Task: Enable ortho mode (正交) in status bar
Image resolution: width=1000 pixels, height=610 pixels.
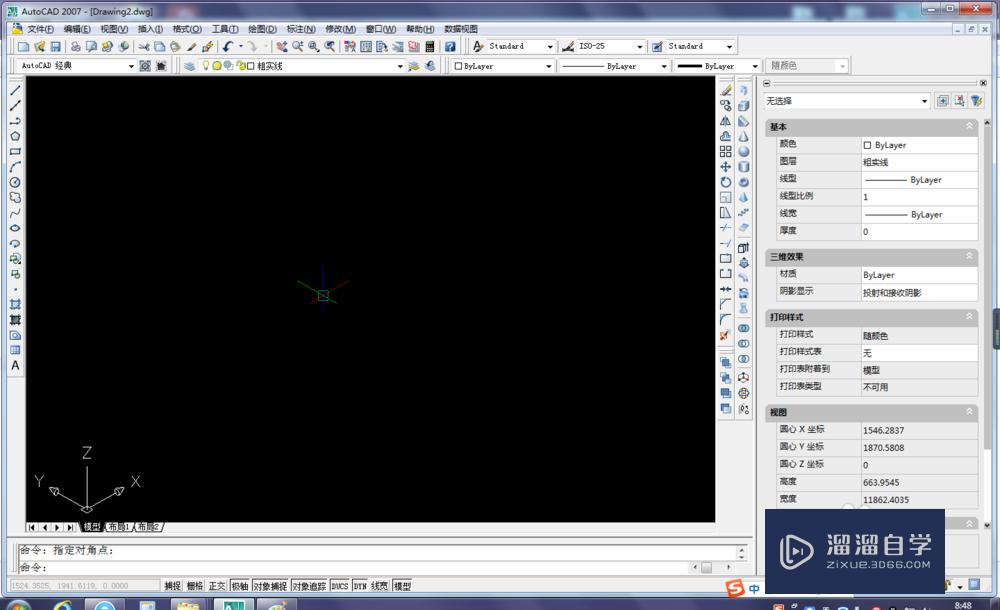Action: point(217,585)
